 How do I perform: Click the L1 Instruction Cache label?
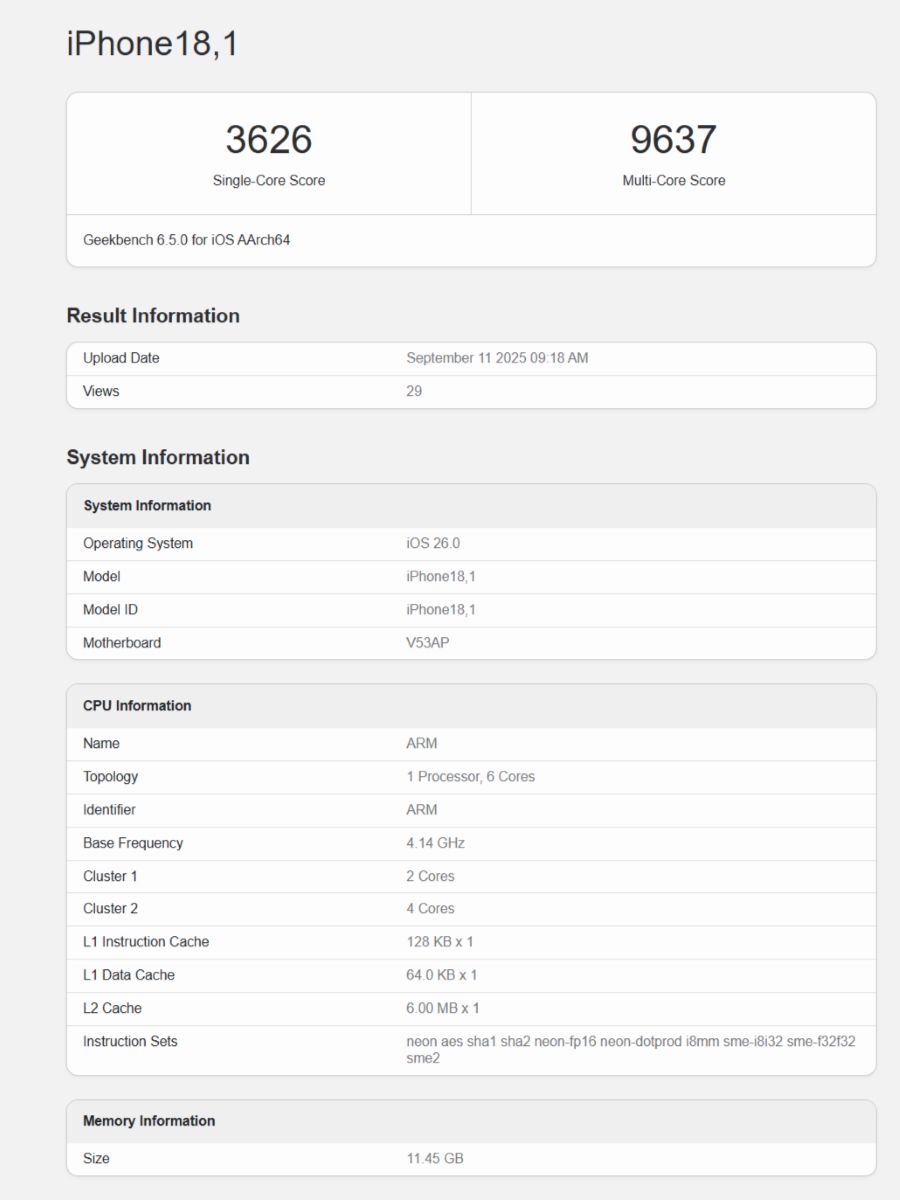146,941
